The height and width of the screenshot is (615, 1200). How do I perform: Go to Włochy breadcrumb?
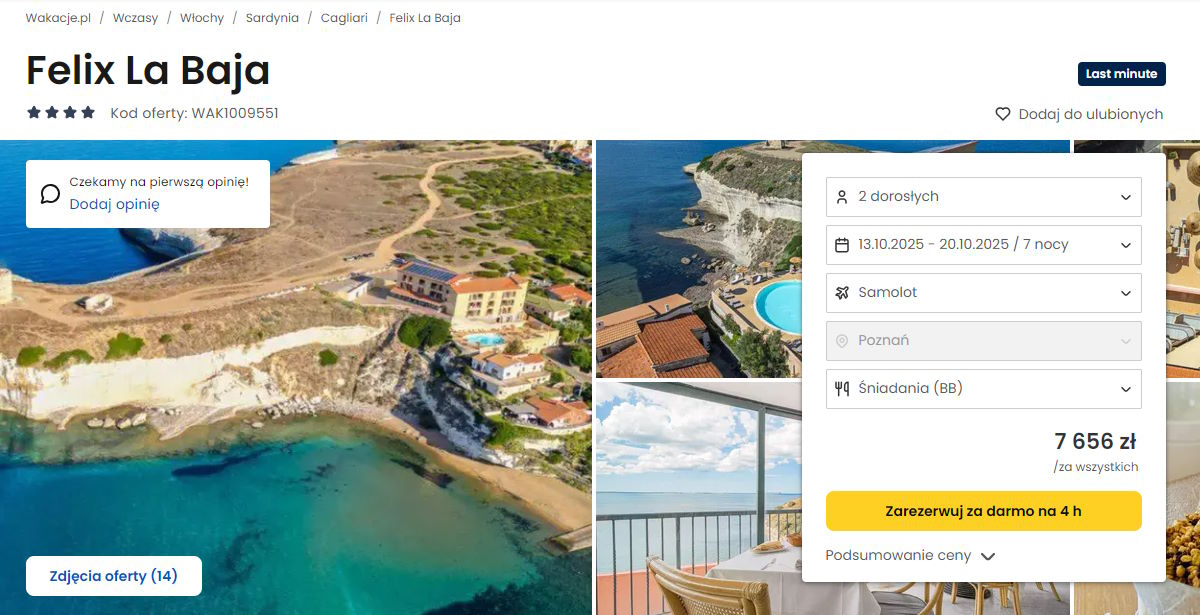(x=202, y=18)
